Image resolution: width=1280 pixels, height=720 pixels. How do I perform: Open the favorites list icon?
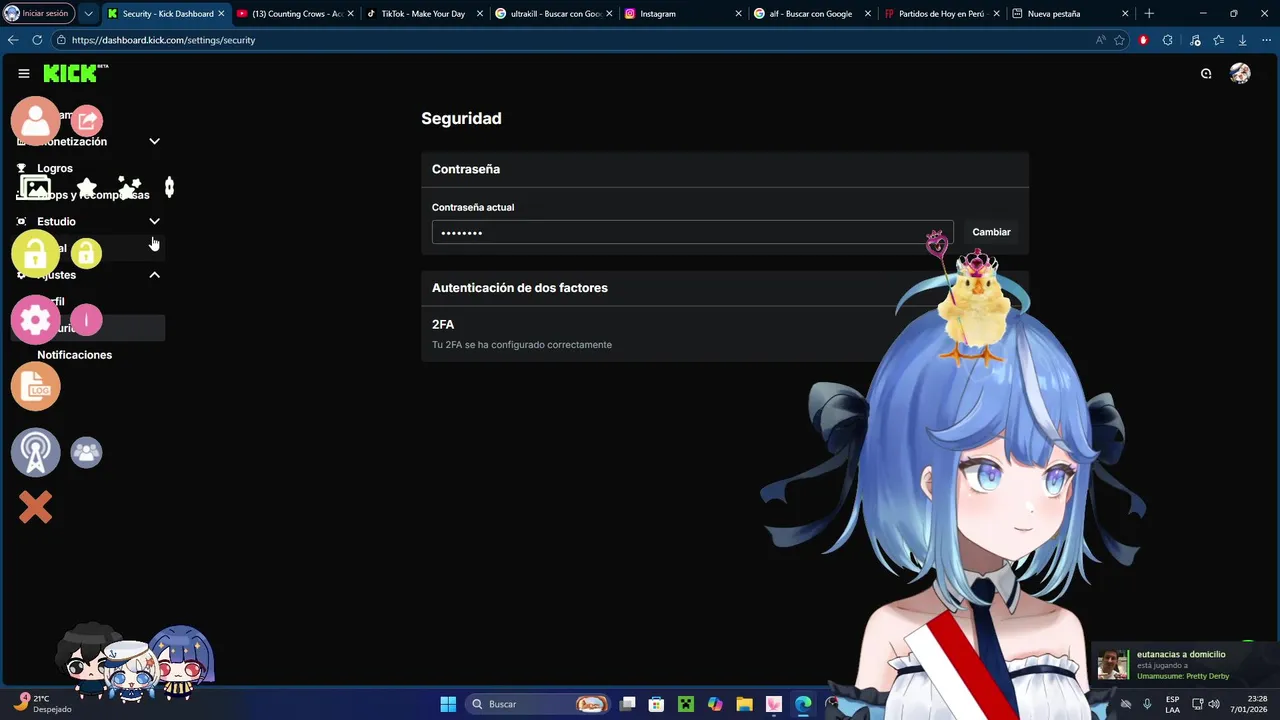1219,40
